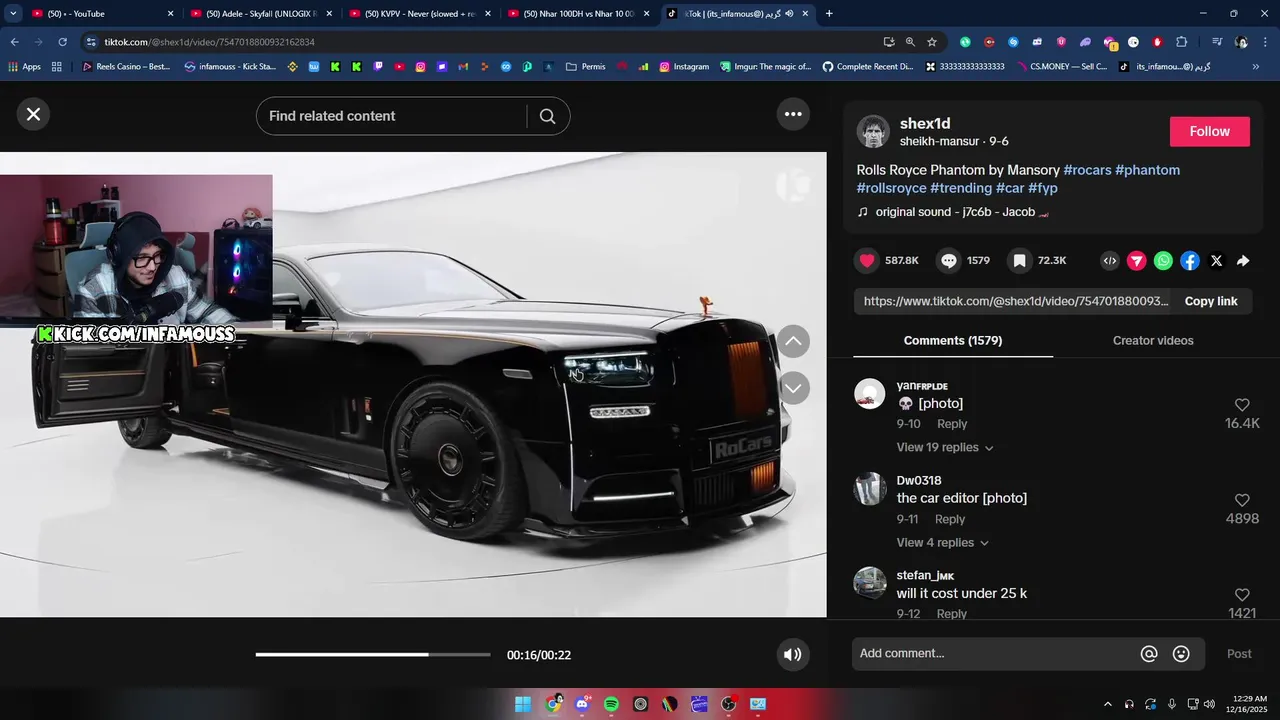The image size is (1280, 720).
Task: Go to previous video with up arrow
Action: click(793, 341)
